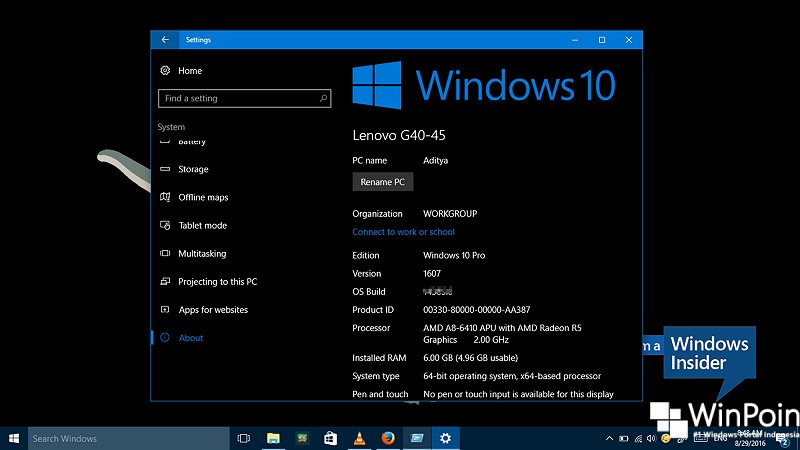Click the Home gear icon
The height and width of the screenshot is (450, 800).
click(165, 70)
